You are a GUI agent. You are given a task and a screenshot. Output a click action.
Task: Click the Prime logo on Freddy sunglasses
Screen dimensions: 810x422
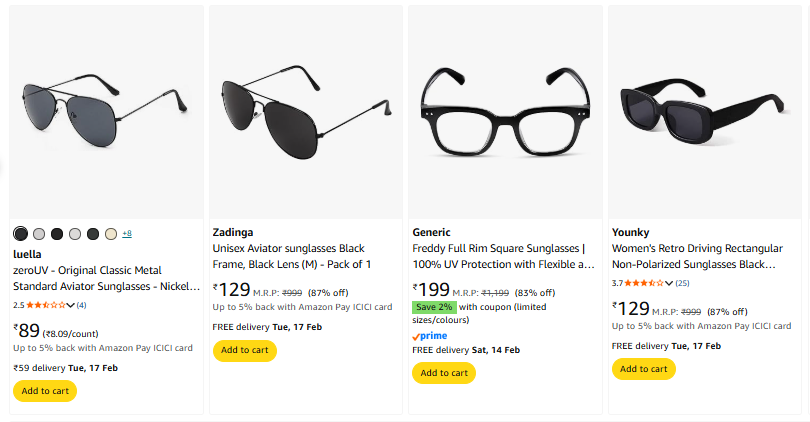click(x=429, y=336)
